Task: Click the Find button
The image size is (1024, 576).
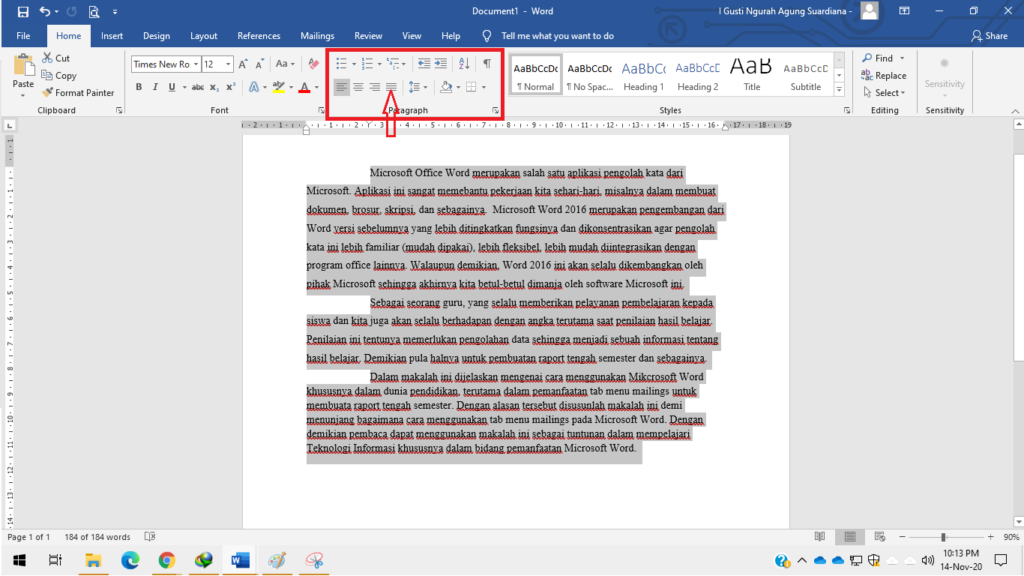Action: pyautogui.click(x=877, y=58)
